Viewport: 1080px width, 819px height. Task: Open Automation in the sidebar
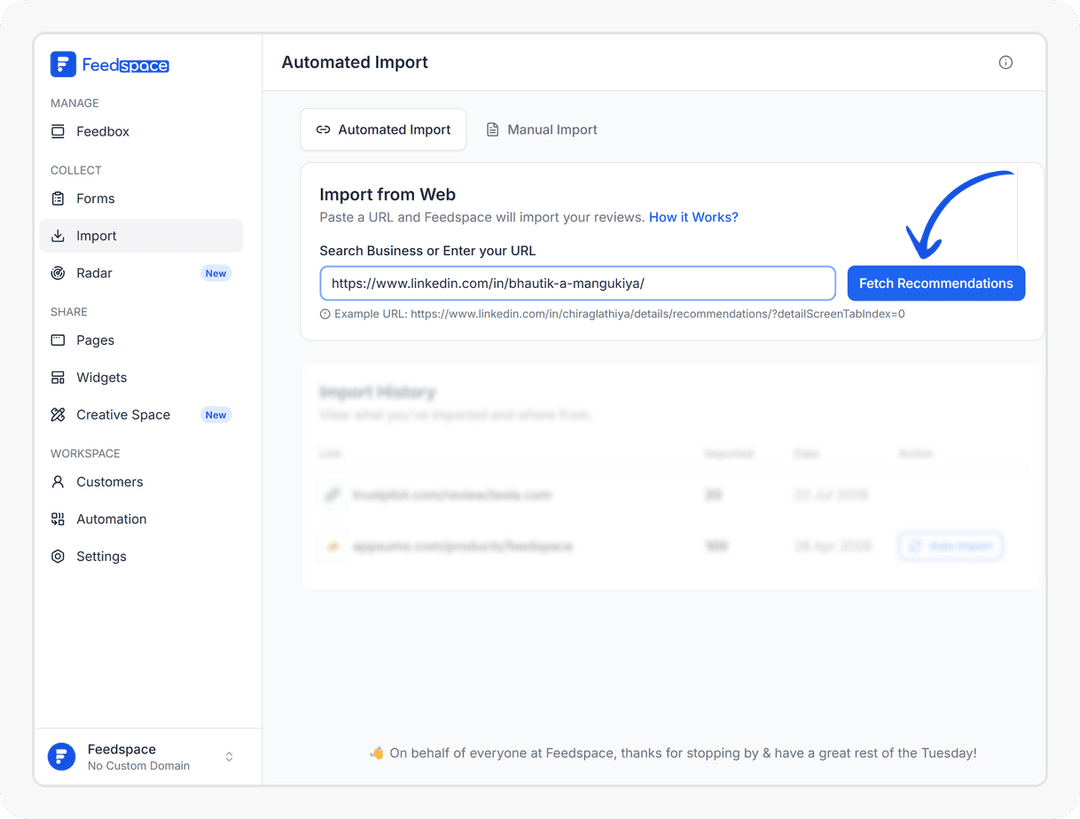point(141,519)
